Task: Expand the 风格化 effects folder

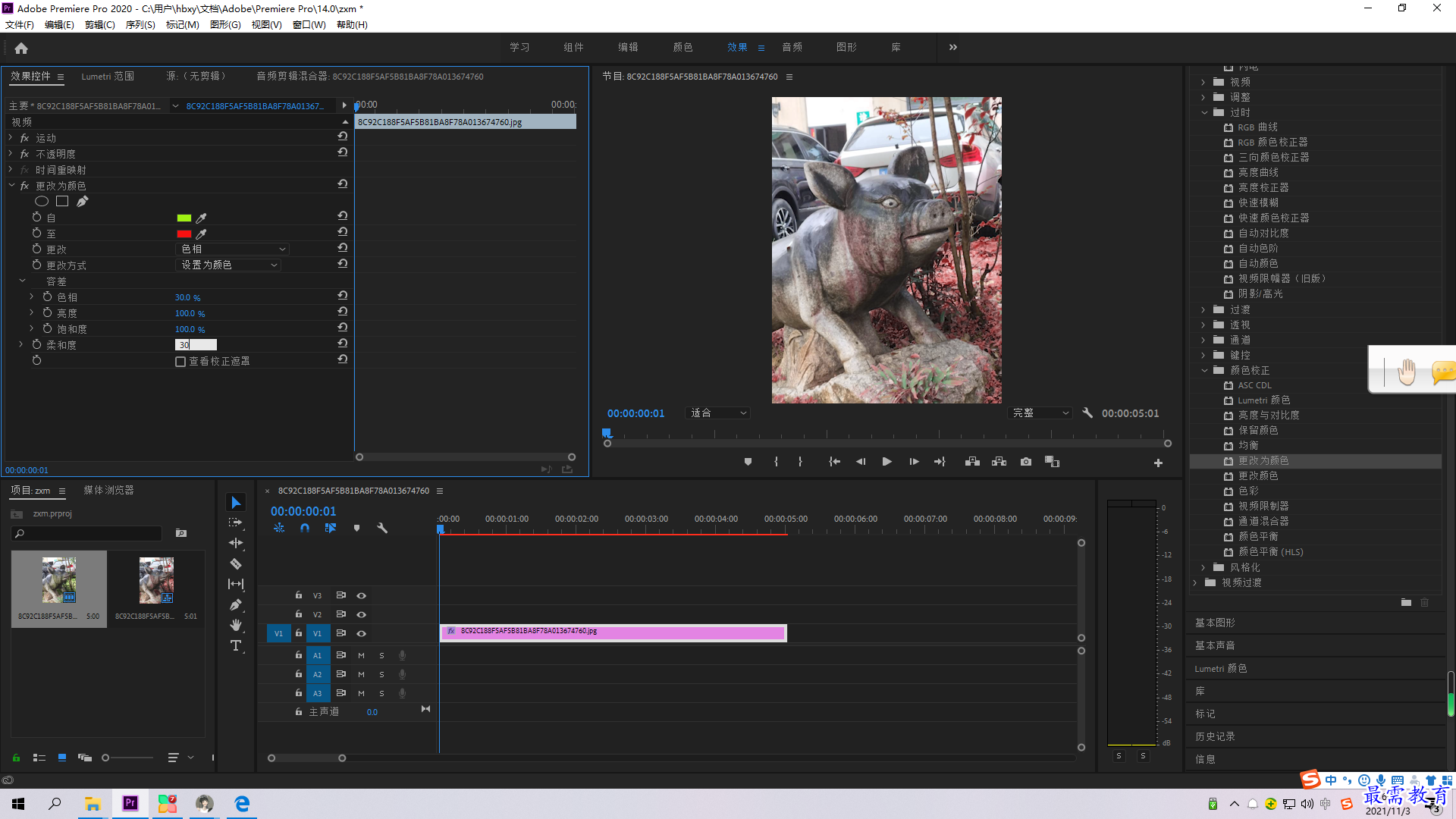Action: point(1203,567)
